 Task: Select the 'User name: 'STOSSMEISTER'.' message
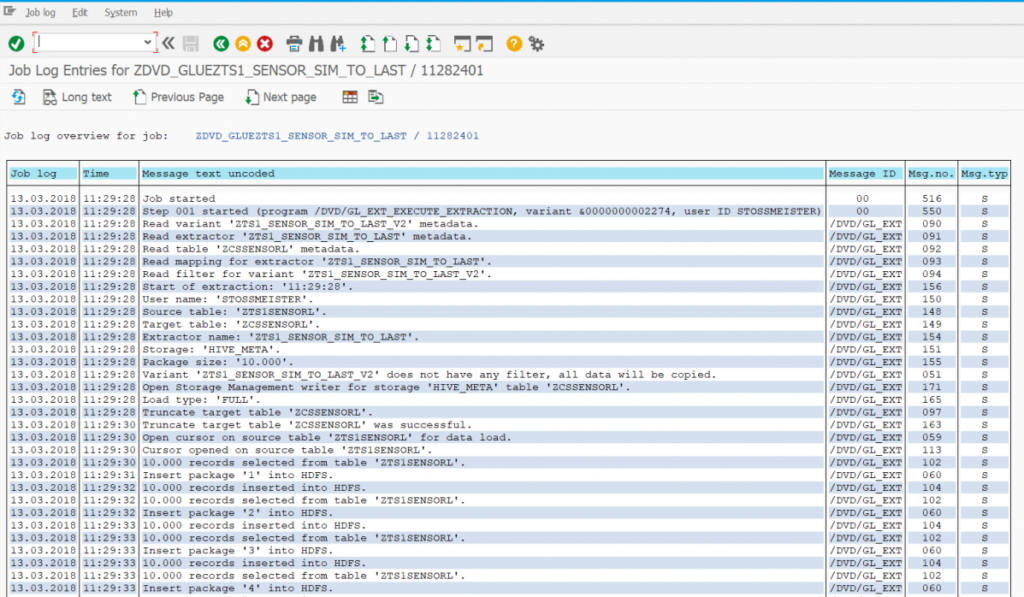228,299
